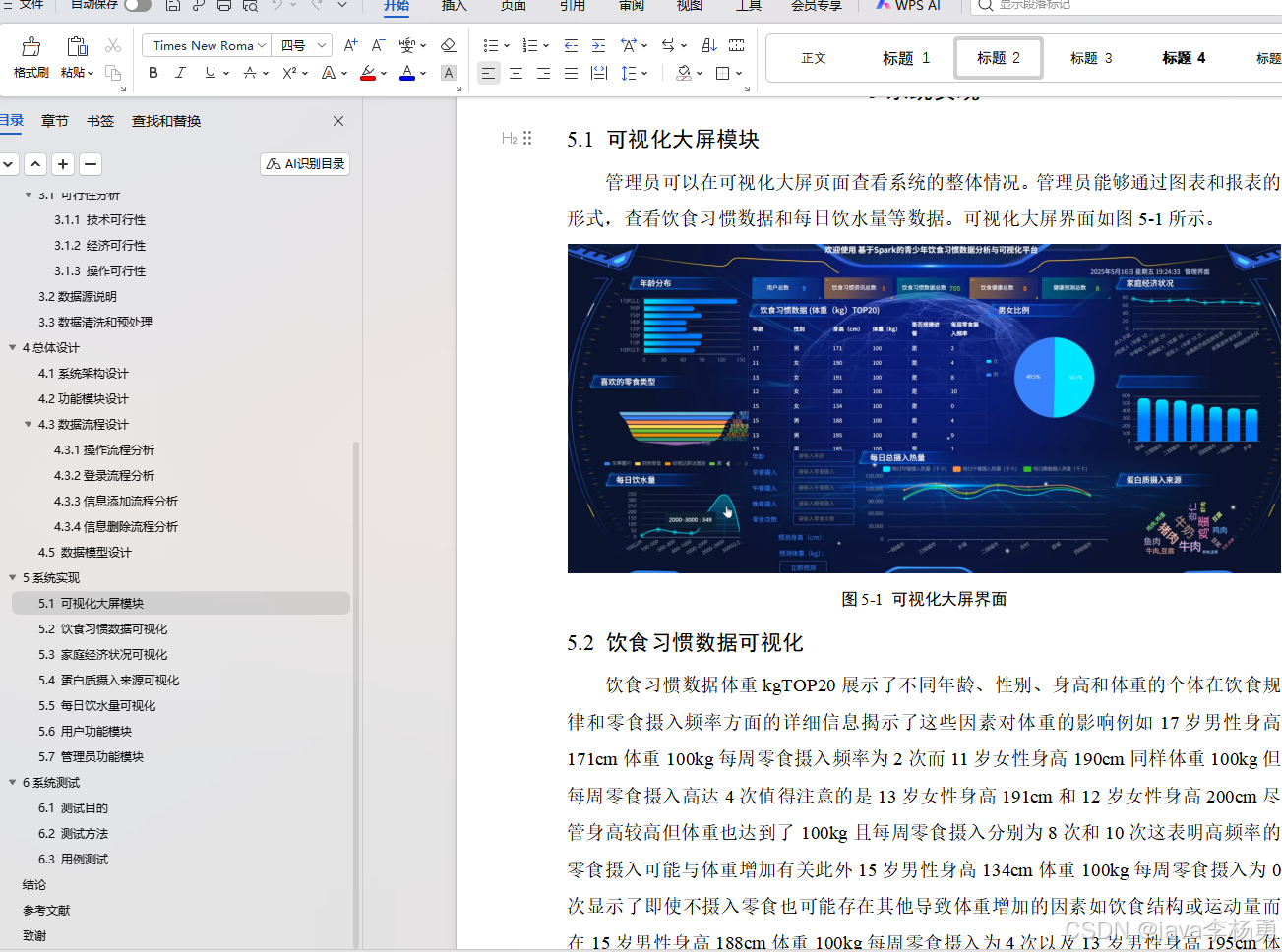Align text right
The image size is (1282, 952).
(543, 73)
